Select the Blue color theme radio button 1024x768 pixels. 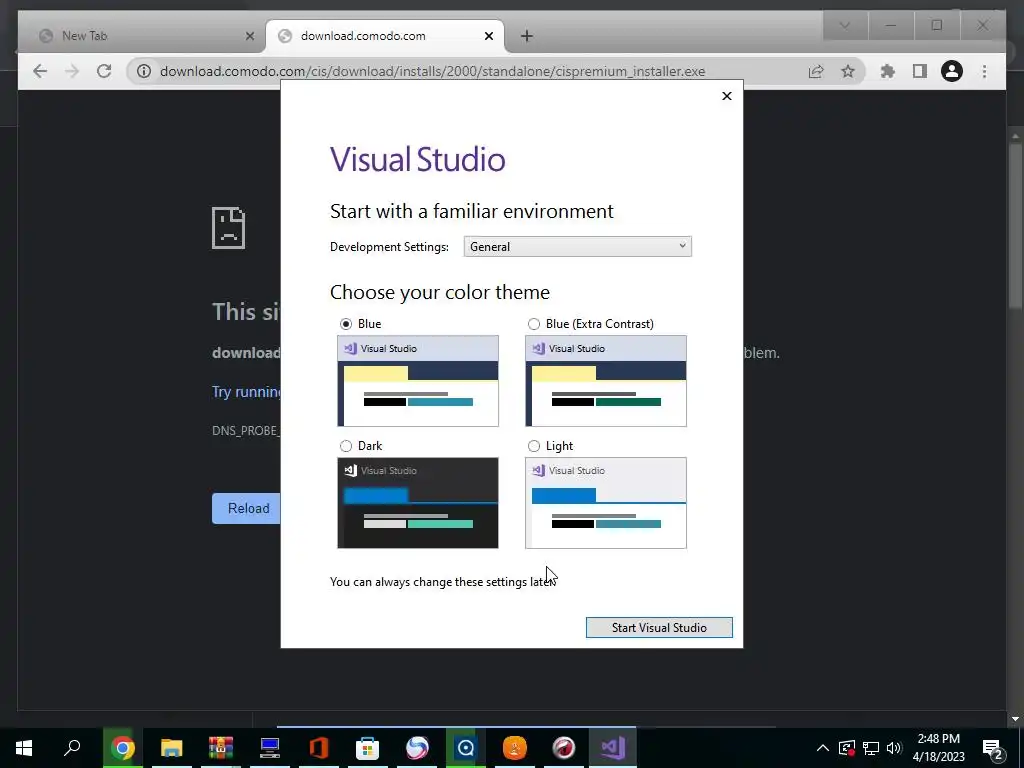coord(345,324)
